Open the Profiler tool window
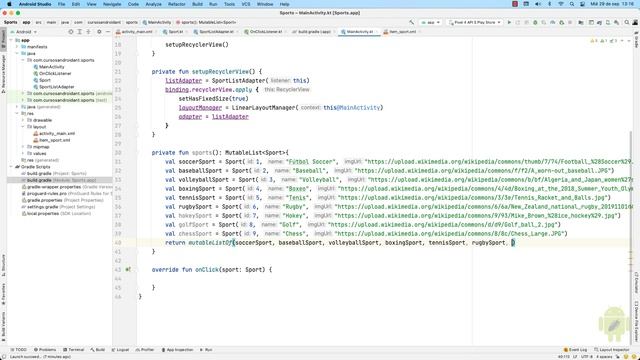 point(145,350)
